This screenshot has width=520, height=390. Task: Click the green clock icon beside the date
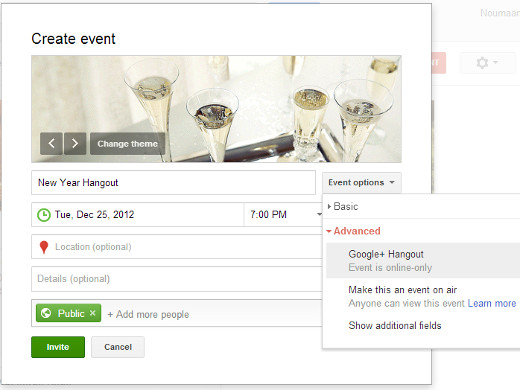[44, 215]
